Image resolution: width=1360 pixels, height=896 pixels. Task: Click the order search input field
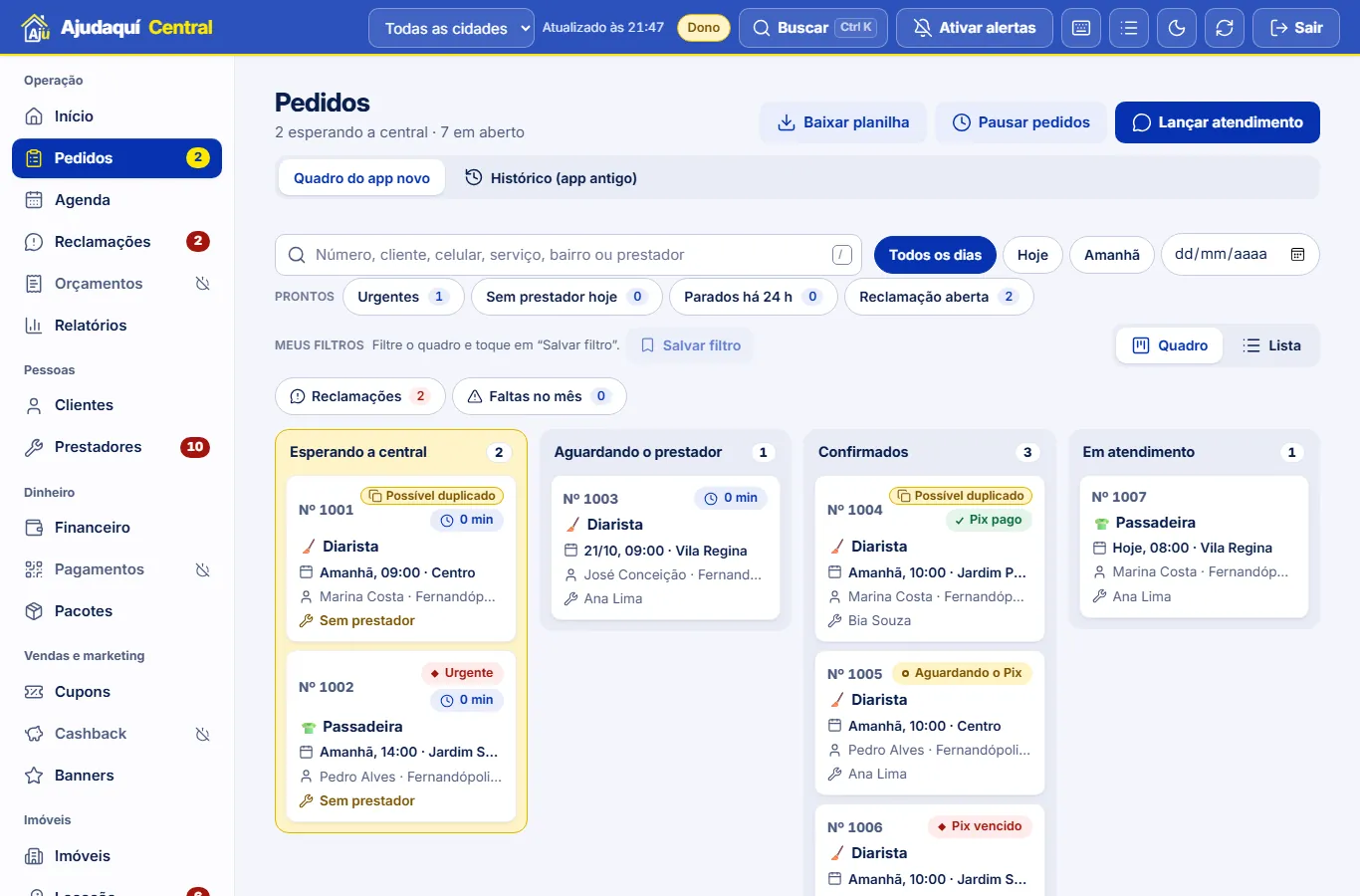click(x=568, y=255)
